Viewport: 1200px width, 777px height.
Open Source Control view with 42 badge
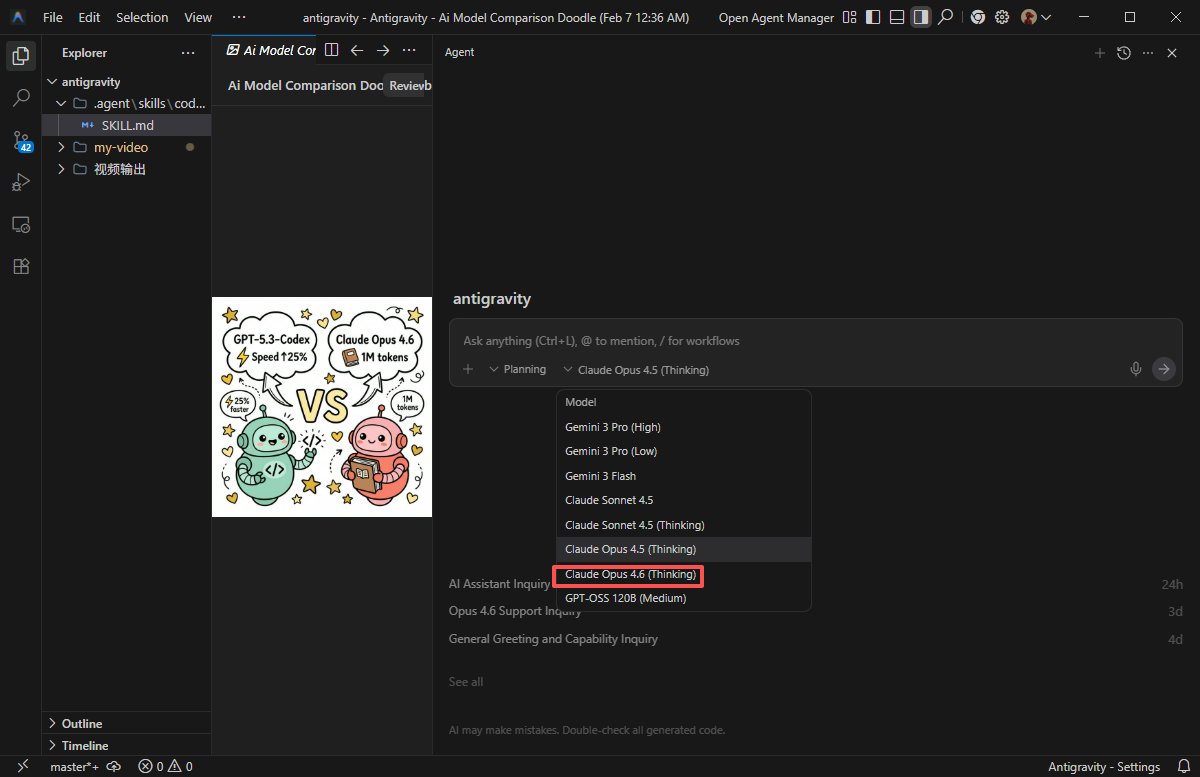(x=21, y=140)
